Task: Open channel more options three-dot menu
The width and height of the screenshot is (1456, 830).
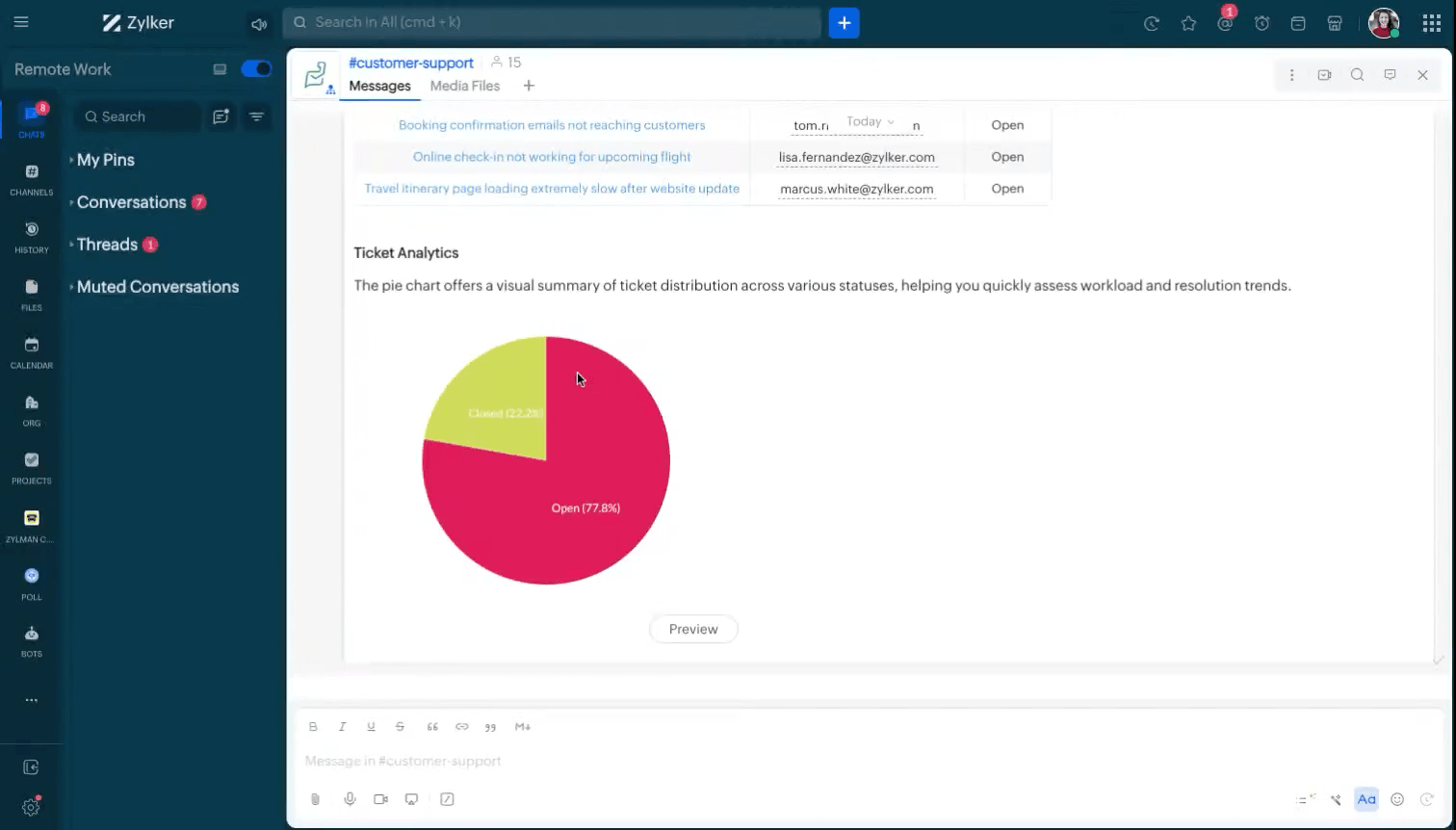Action: (1291, 75)
